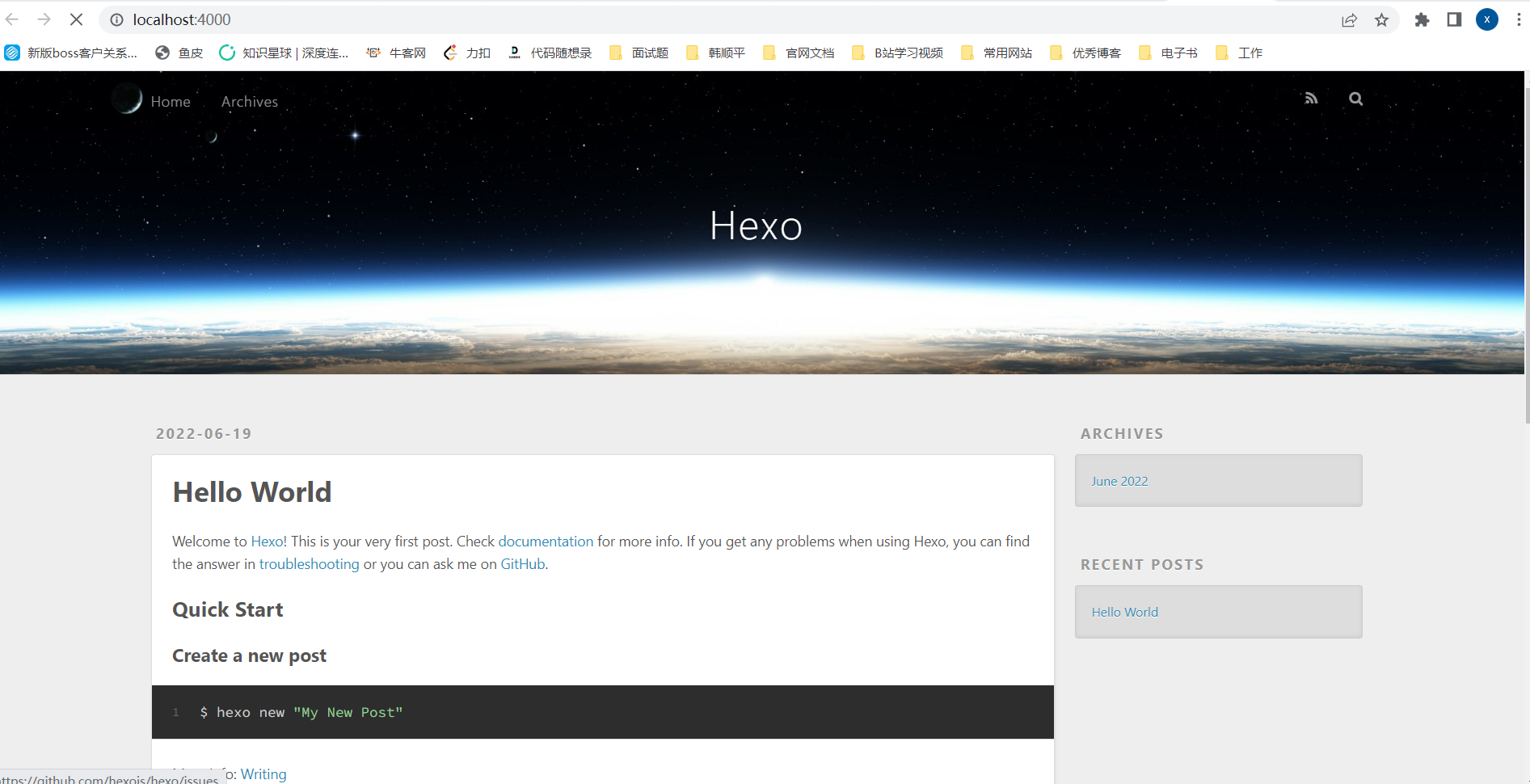Screen dimensions: 1530x784
Task: Open the Chrome three-dot menu
Action: click(x=1518, y=19)
